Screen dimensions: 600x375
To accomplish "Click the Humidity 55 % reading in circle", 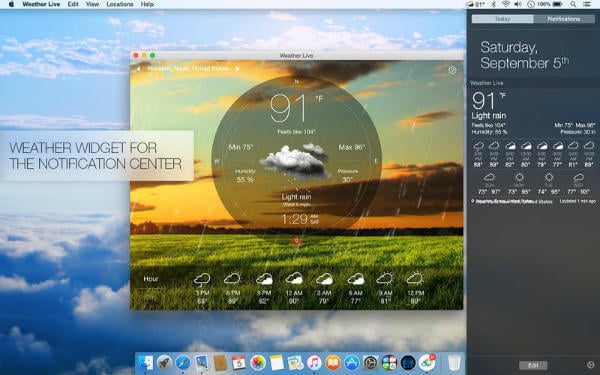I will coord(245,176).
